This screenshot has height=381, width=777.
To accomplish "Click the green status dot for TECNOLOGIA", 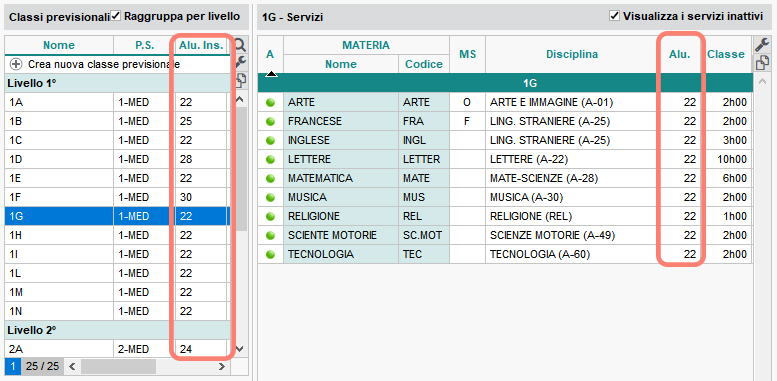I will (270, 254).
